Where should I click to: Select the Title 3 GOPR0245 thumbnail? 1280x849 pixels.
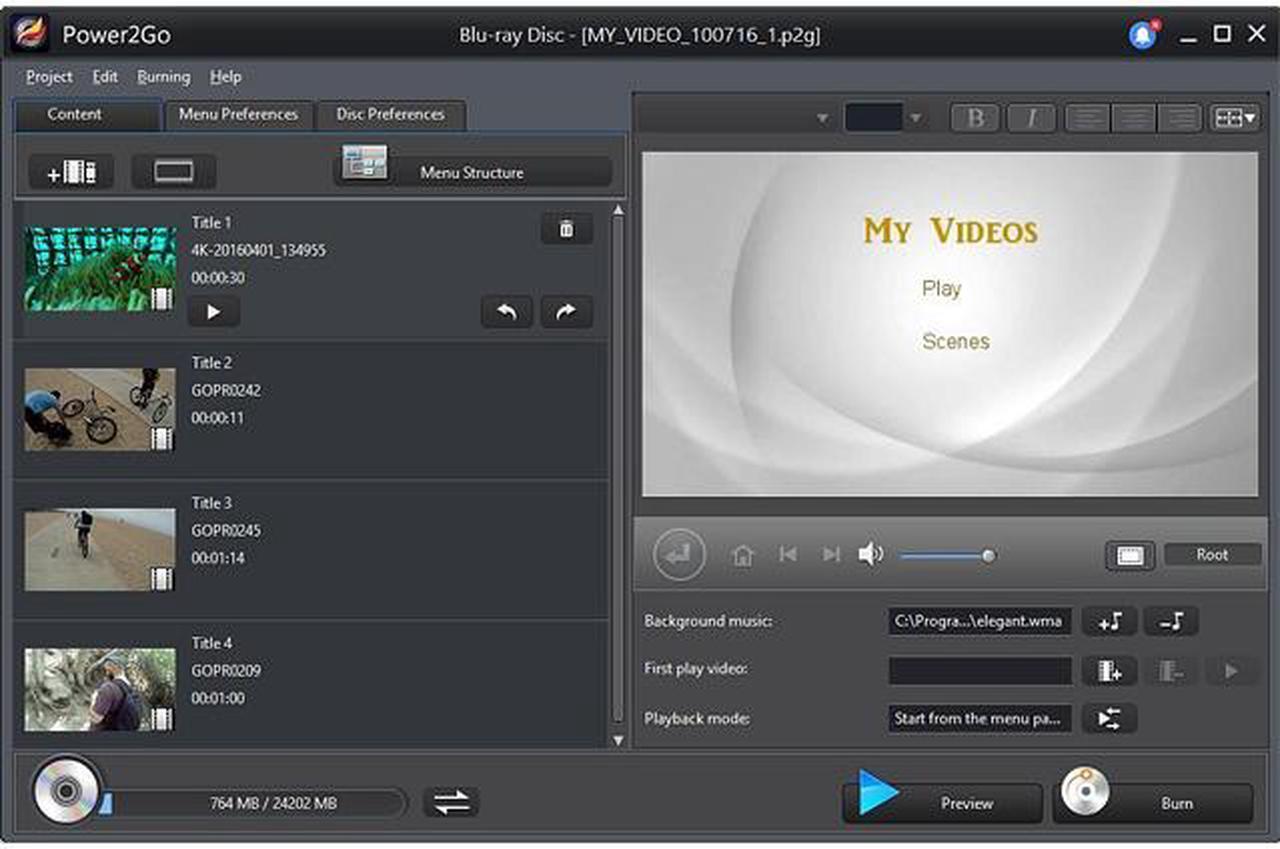point(100,550)
